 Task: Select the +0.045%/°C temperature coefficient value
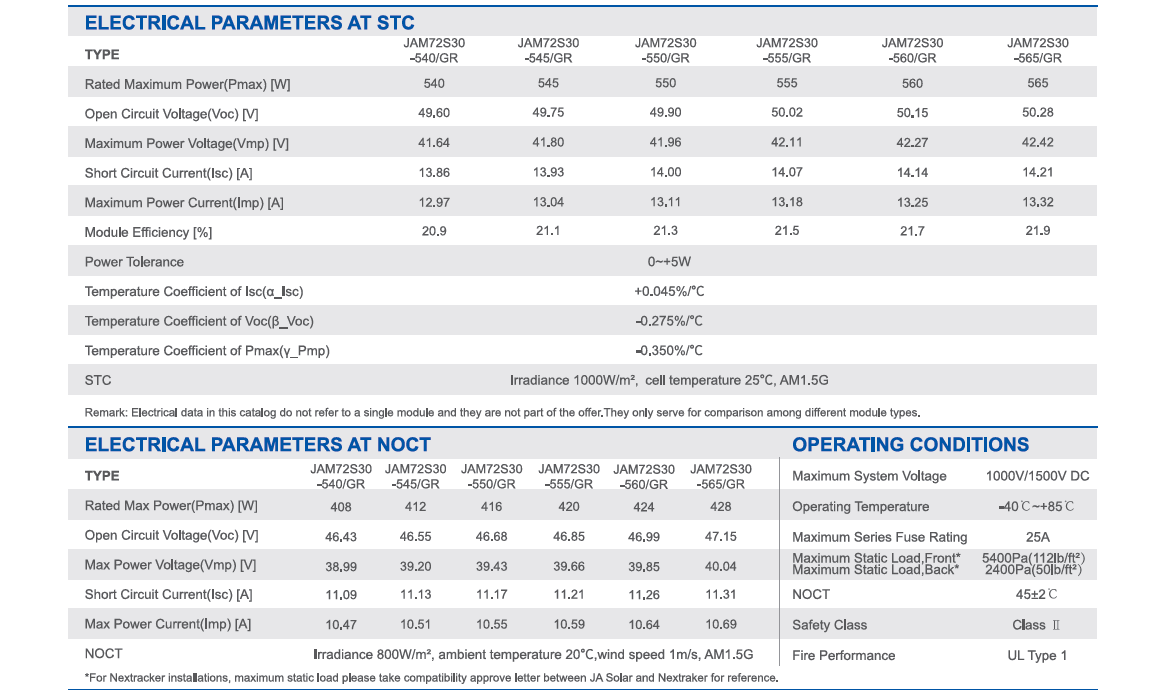pyautogui.click(x=669, y=292)
